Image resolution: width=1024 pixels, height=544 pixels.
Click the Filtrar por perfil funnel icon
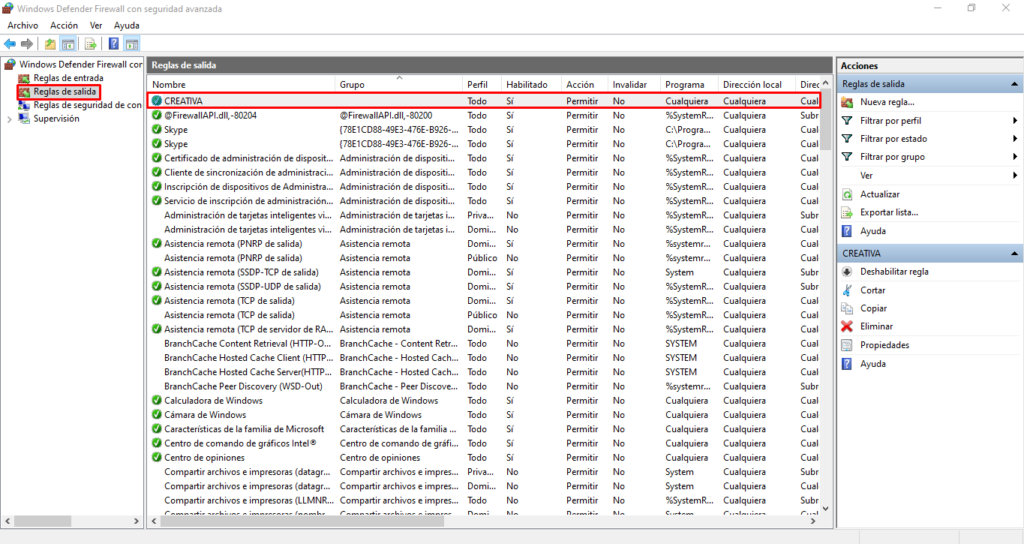(847, 120)
